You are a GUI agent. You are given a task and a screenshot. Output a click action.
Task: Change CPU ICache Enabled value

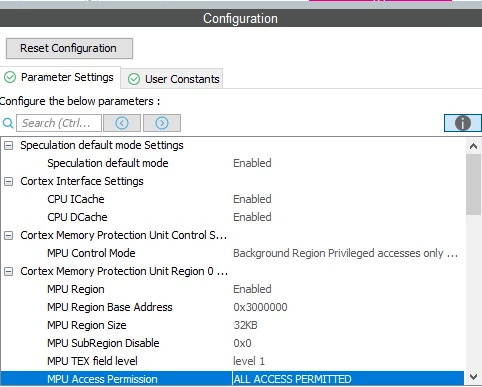[252, 199]
